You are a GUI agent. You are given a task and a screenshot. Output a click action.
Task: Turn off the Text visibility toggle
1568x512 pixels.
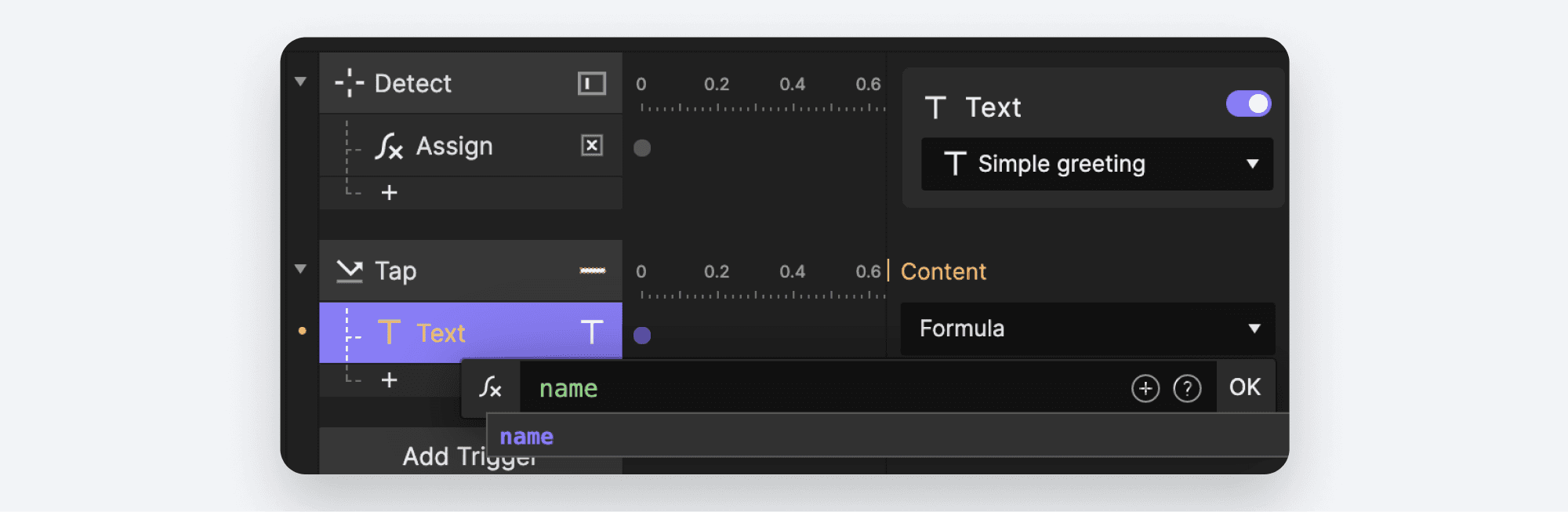(1248, 103)
